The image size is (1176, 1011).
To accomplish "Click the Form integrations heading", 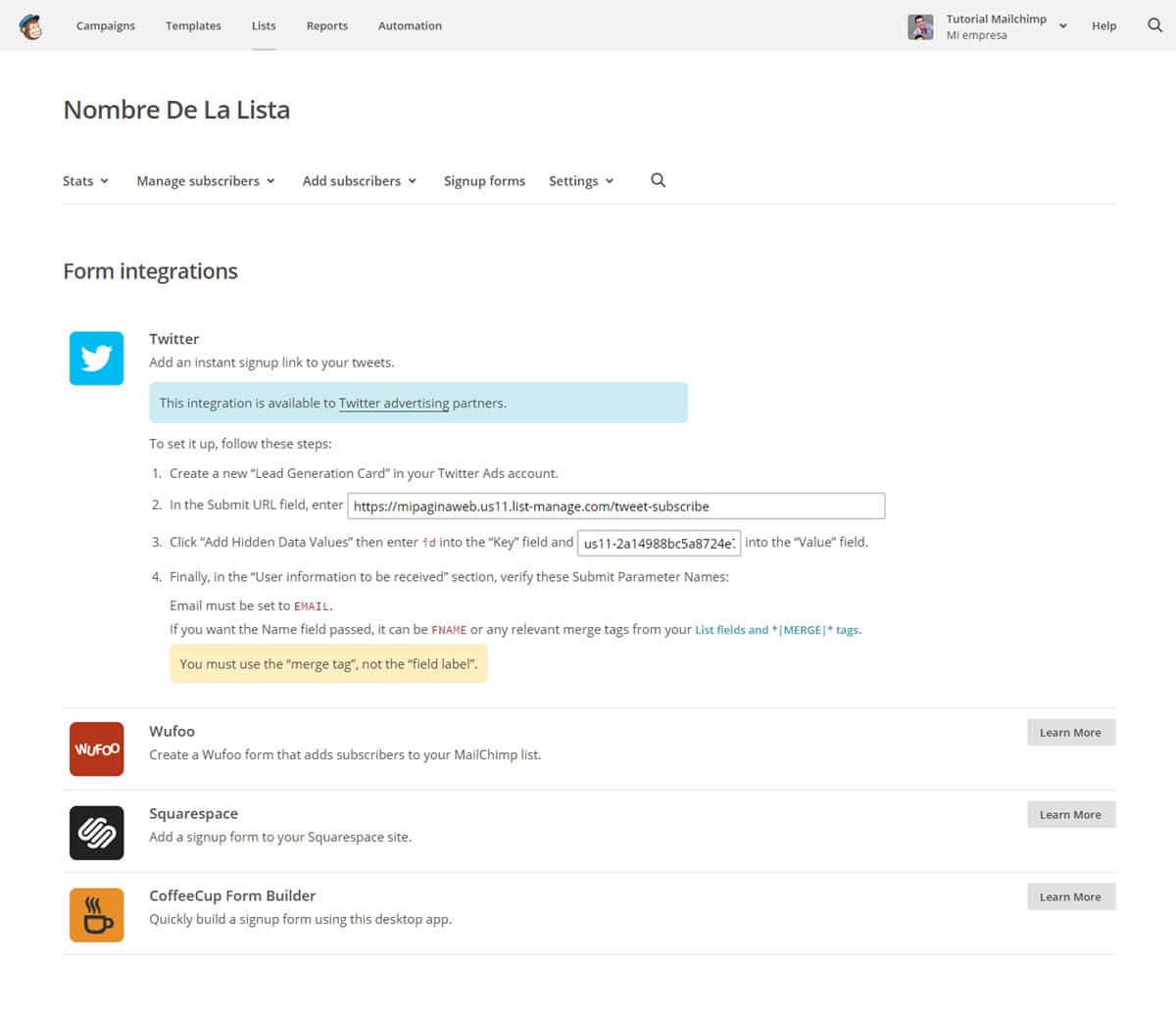I will (x=150, y=271).
